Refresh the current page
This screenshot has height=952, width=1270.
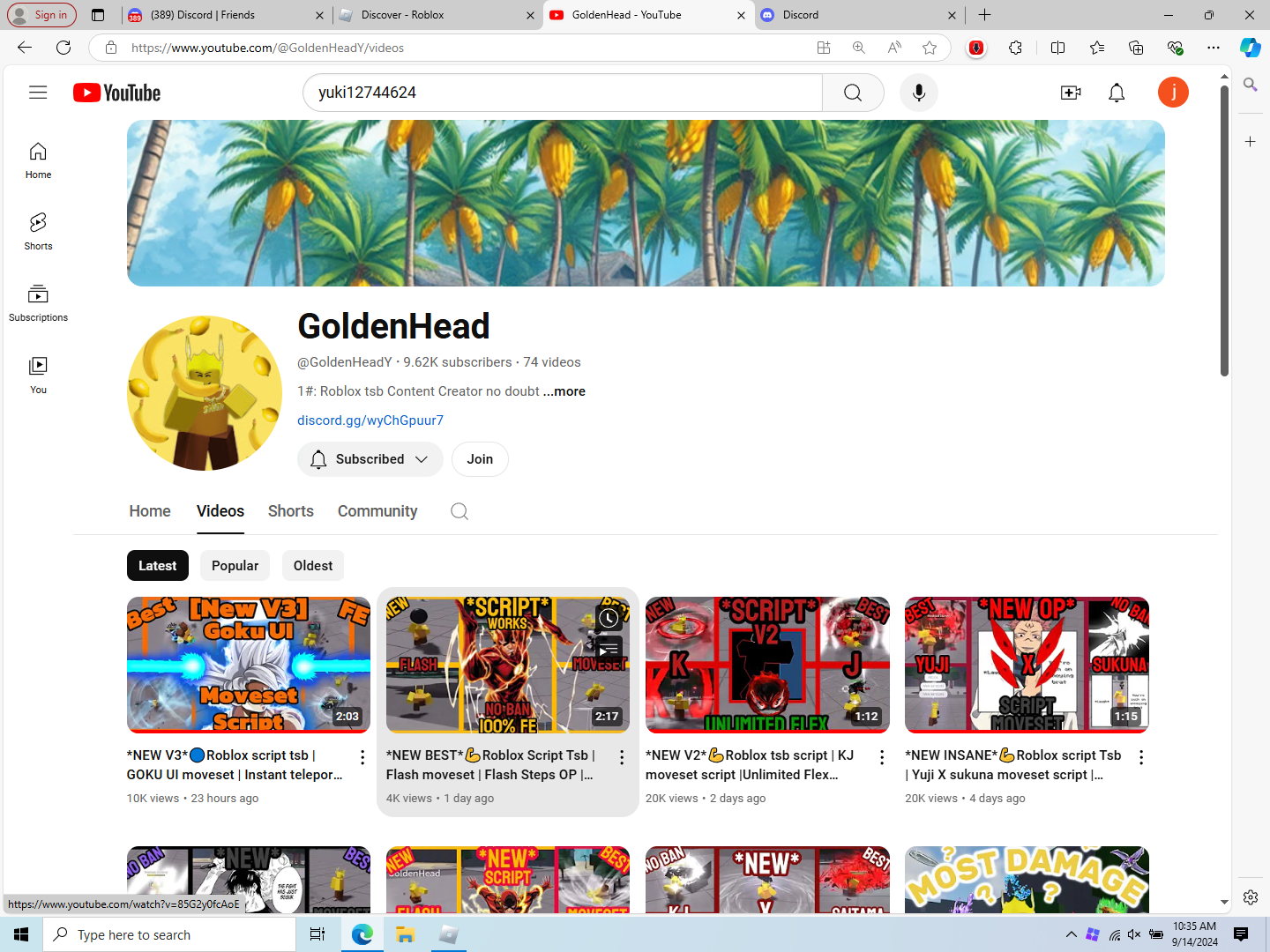point(63,48)
